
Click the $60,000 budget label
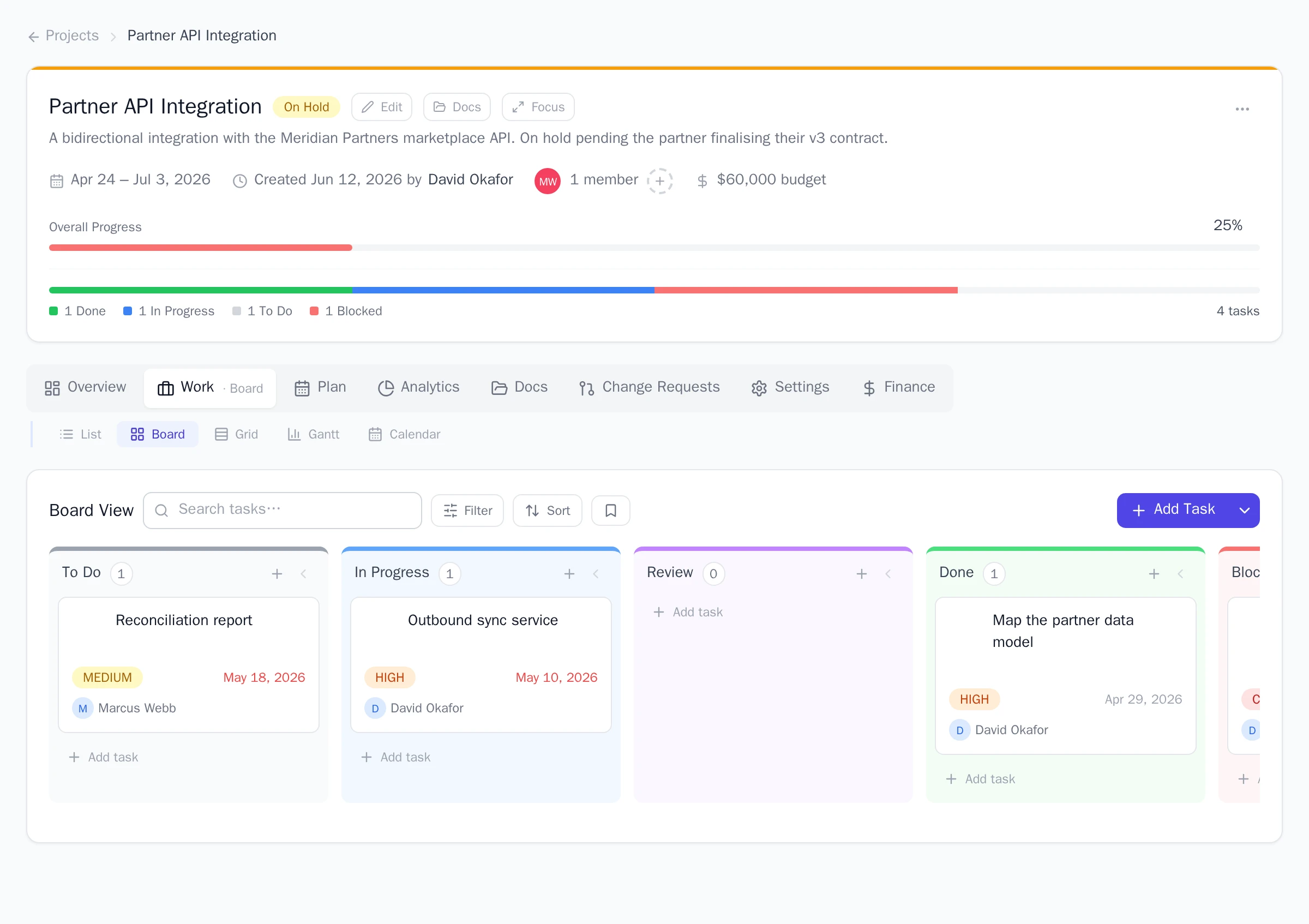coord(771,179)
